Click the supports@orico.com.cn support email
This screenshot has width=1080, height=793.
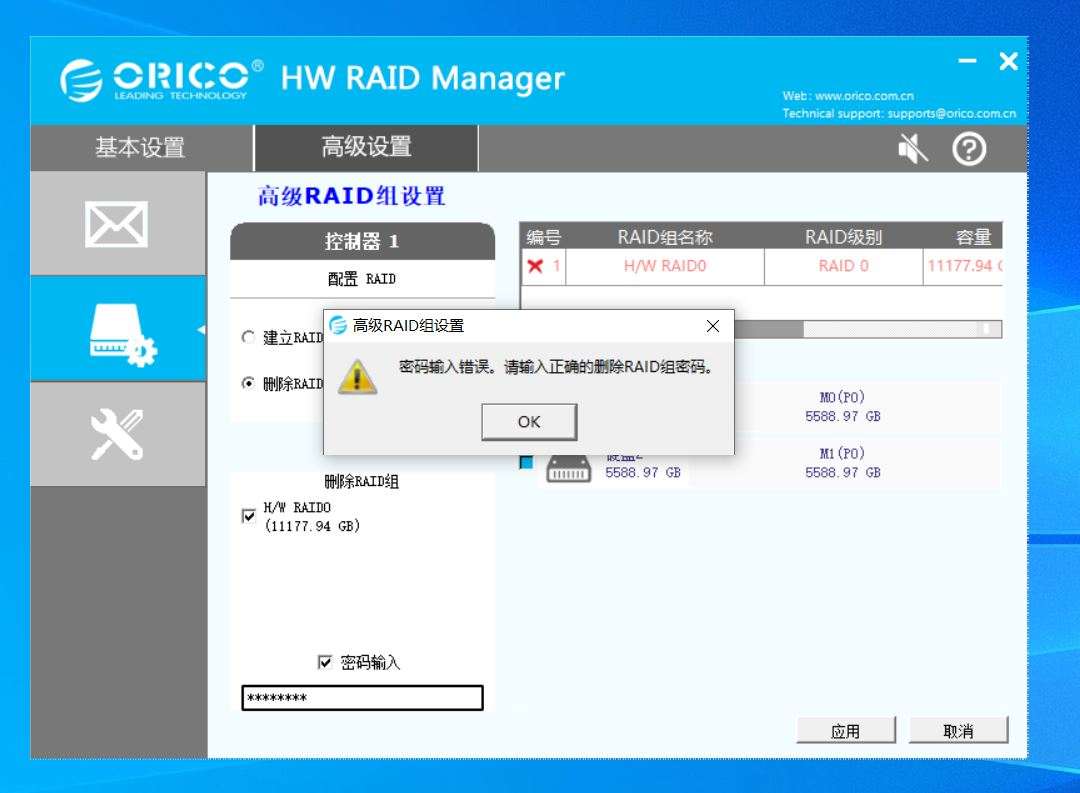[x=951, y=113]
